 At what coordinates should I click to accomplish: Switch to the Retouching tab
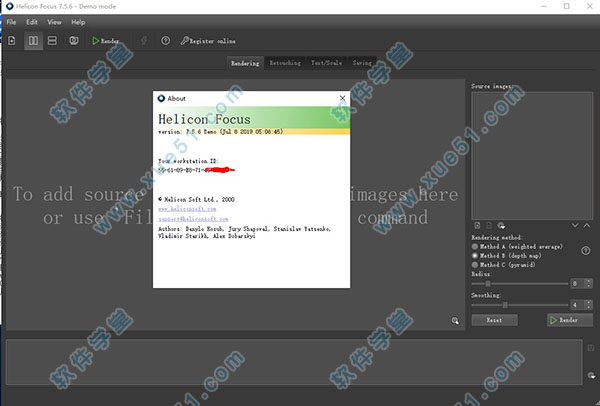coord(285,63)
